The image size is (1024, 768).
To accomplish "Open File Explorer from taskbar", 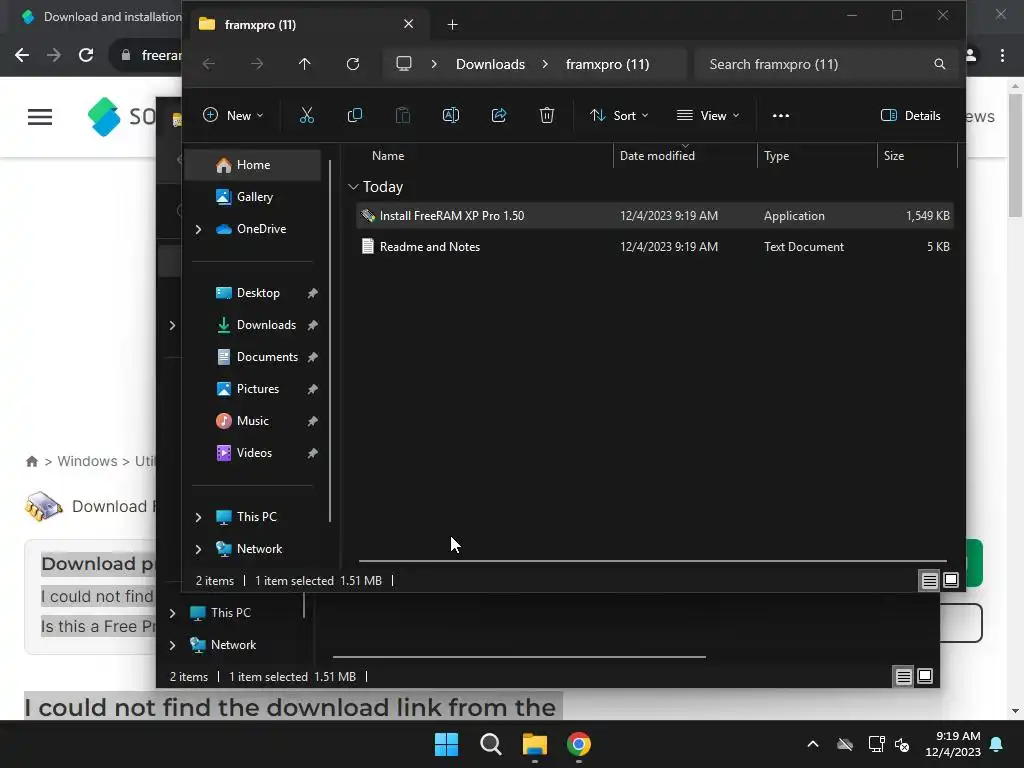I will tap(534, 744).
